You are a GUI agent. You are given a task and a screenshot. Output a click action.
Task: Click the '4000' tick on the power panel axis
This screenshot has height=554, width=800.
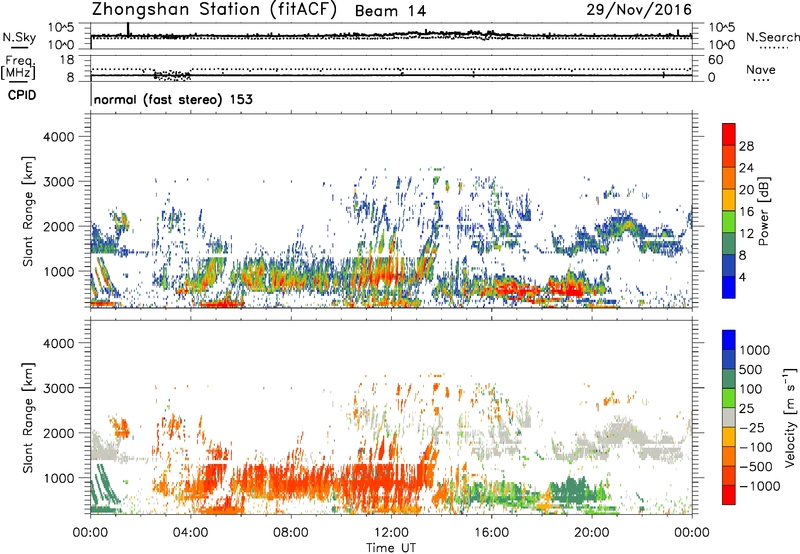[x=59, y=137]
